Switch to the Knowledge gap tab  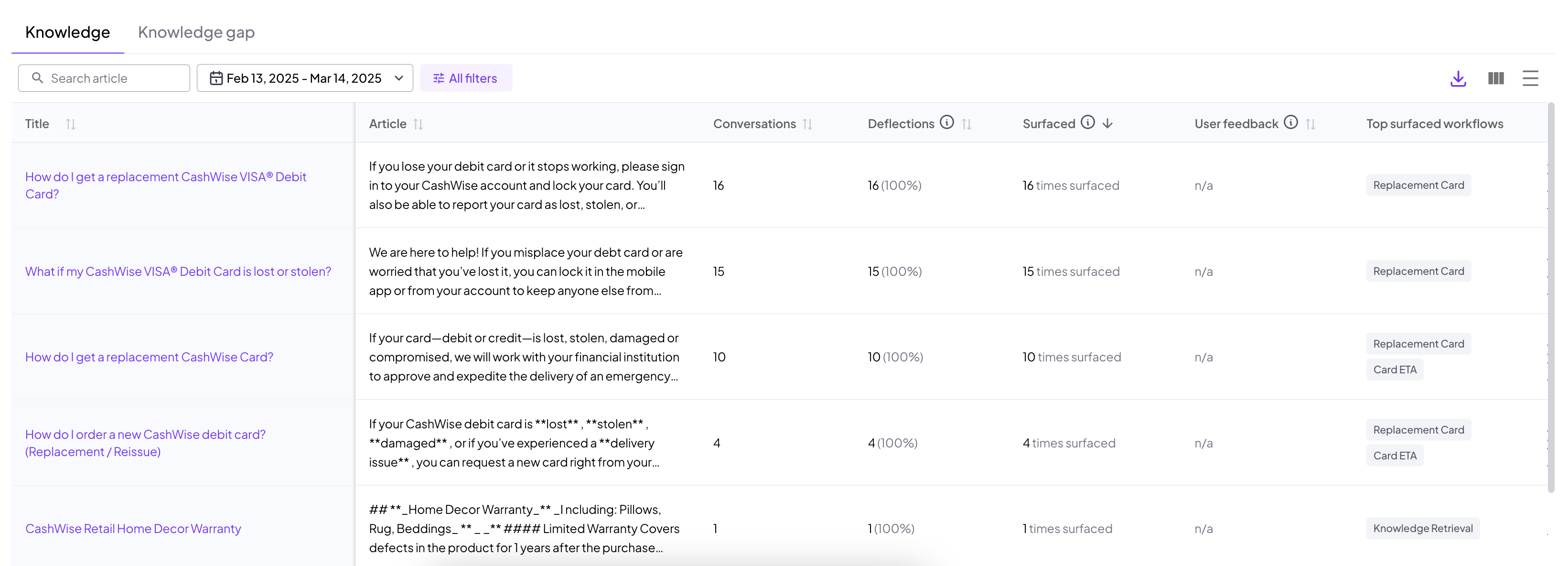[196, 33]
